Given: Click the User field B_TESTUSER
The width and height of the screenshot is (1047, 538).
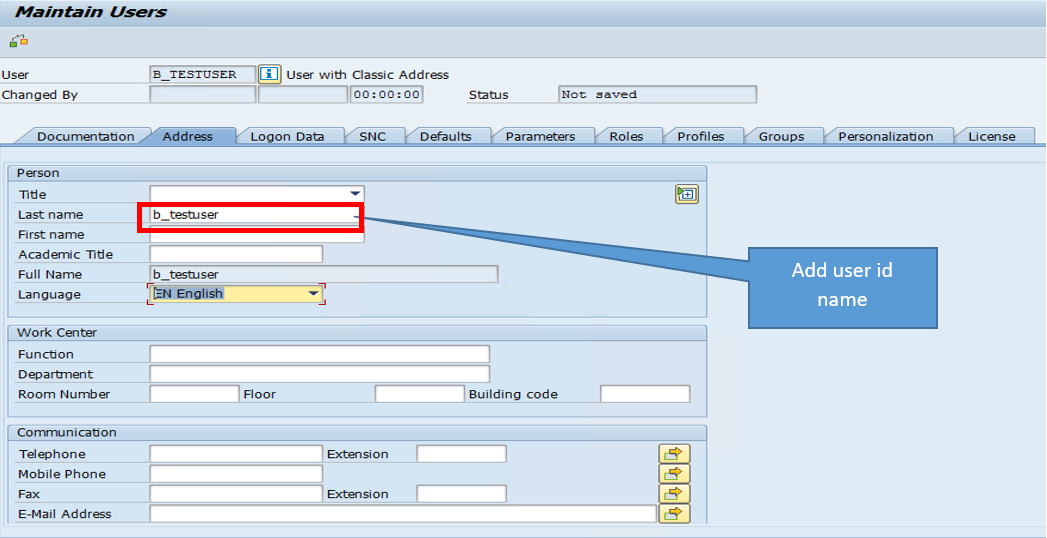Looking at the screenshot, I should click(203, 74).
